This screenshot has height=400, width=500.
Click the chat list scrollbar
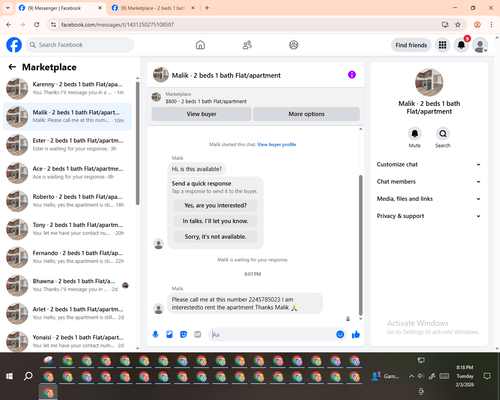138,143
